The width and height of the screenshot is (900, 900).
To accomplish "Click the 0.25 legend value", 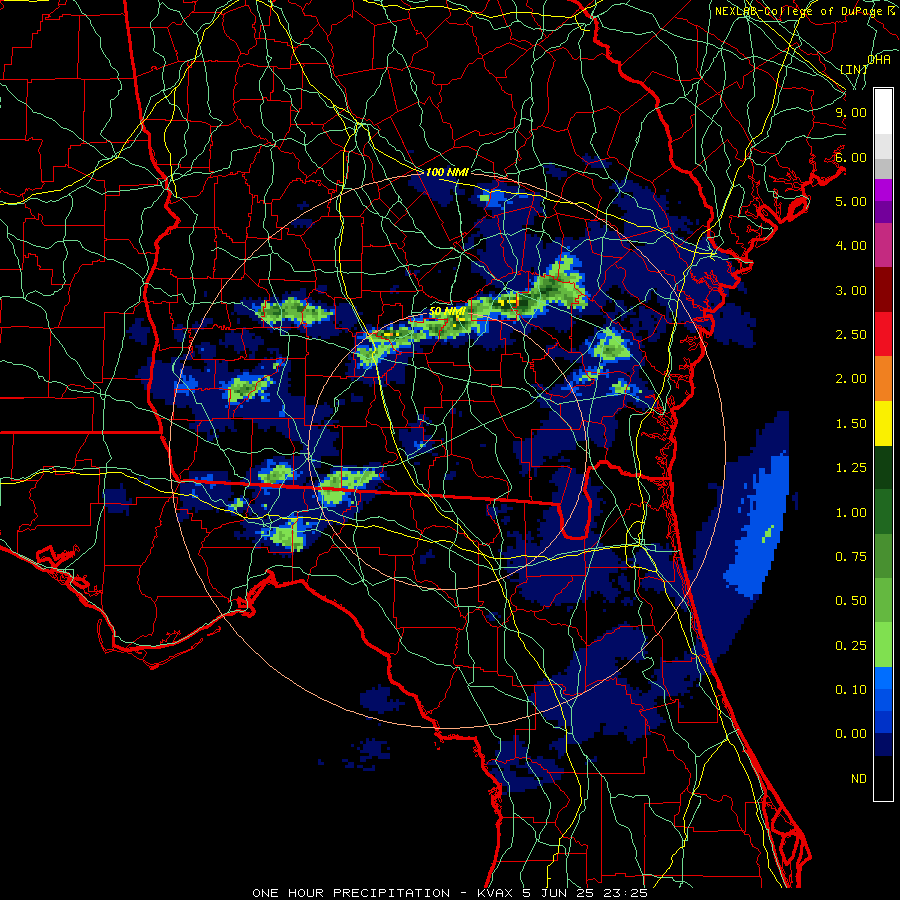I will coord(851,646).
